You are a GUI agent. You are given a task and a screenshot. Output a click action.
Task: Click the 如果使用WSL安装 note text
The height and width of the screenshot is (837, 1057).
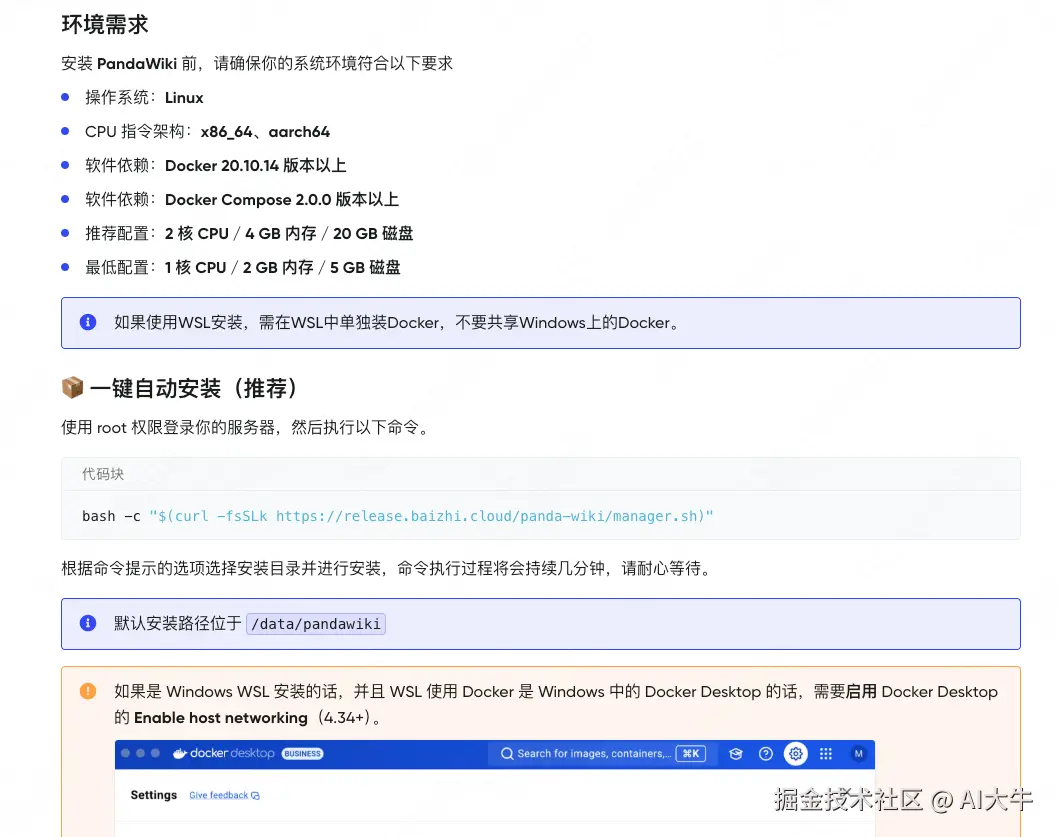coord(398,323)
